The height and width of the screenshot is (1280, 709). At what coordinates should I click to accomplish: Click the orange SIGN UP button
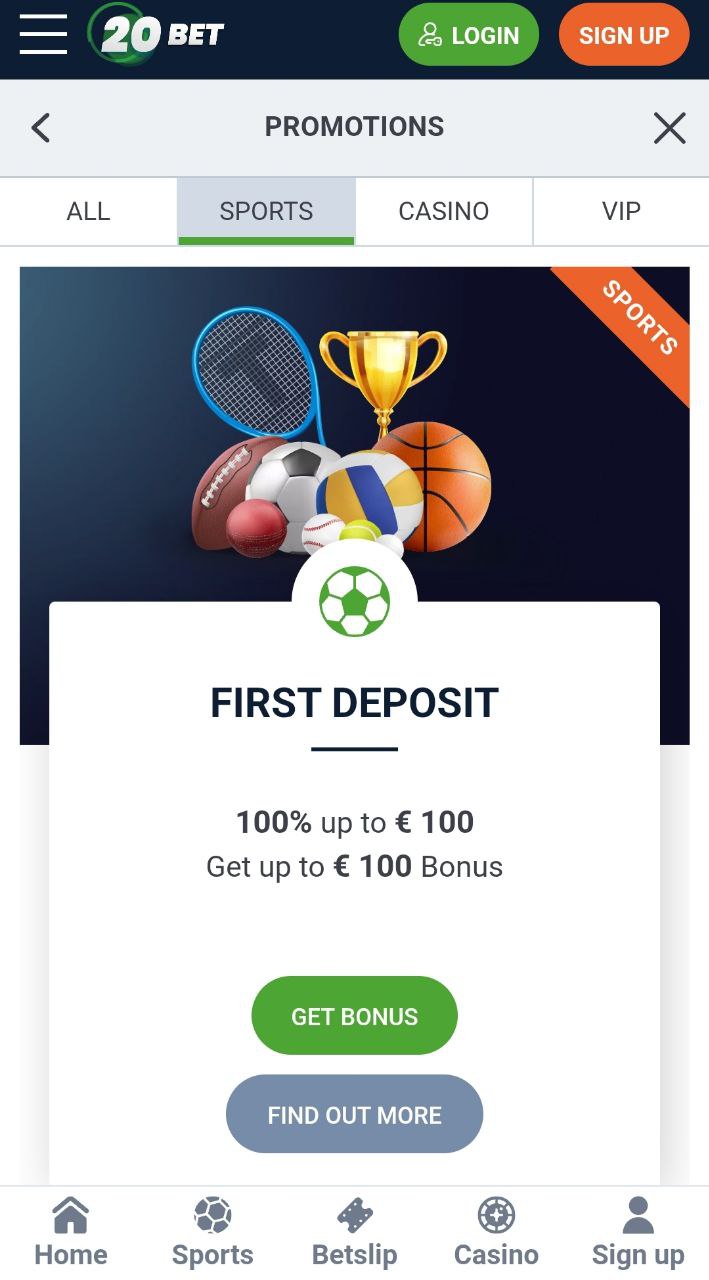click(624, 35)
